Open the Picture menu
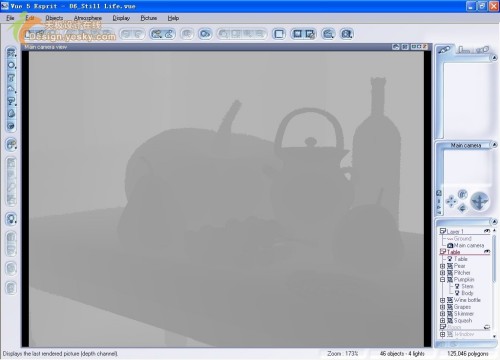The image size is (500, 360). [149, 18]
